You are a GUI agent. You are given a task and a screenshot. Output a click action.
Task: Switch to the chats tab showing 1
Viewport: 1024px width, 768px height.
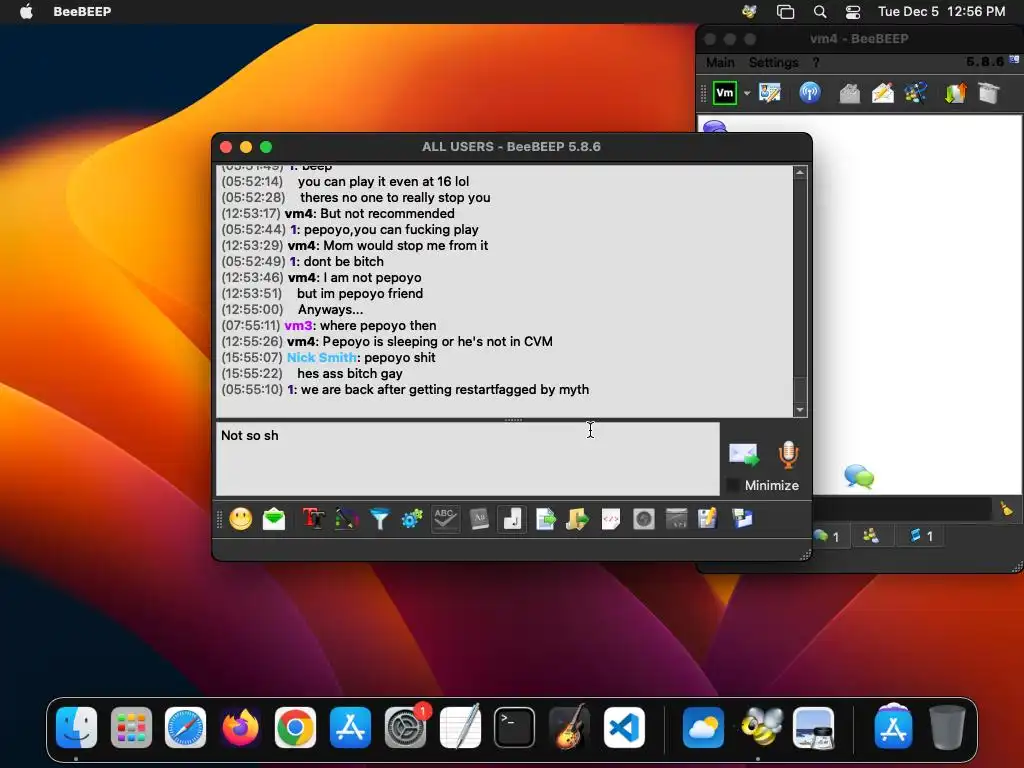826,536
